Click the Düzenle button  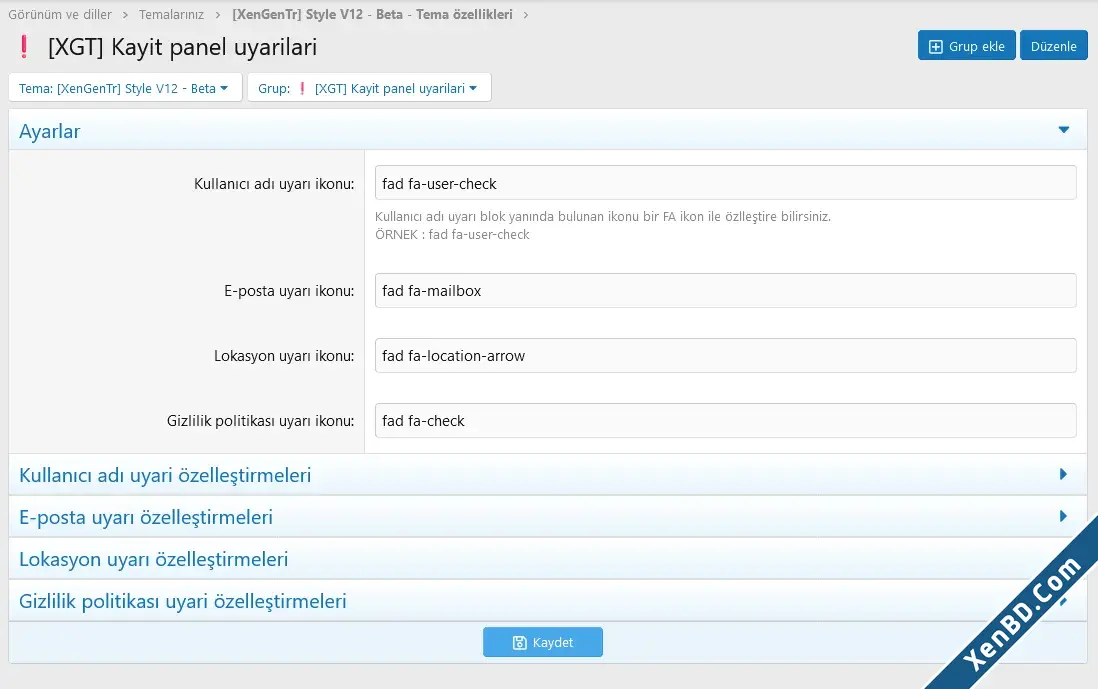1053,46
